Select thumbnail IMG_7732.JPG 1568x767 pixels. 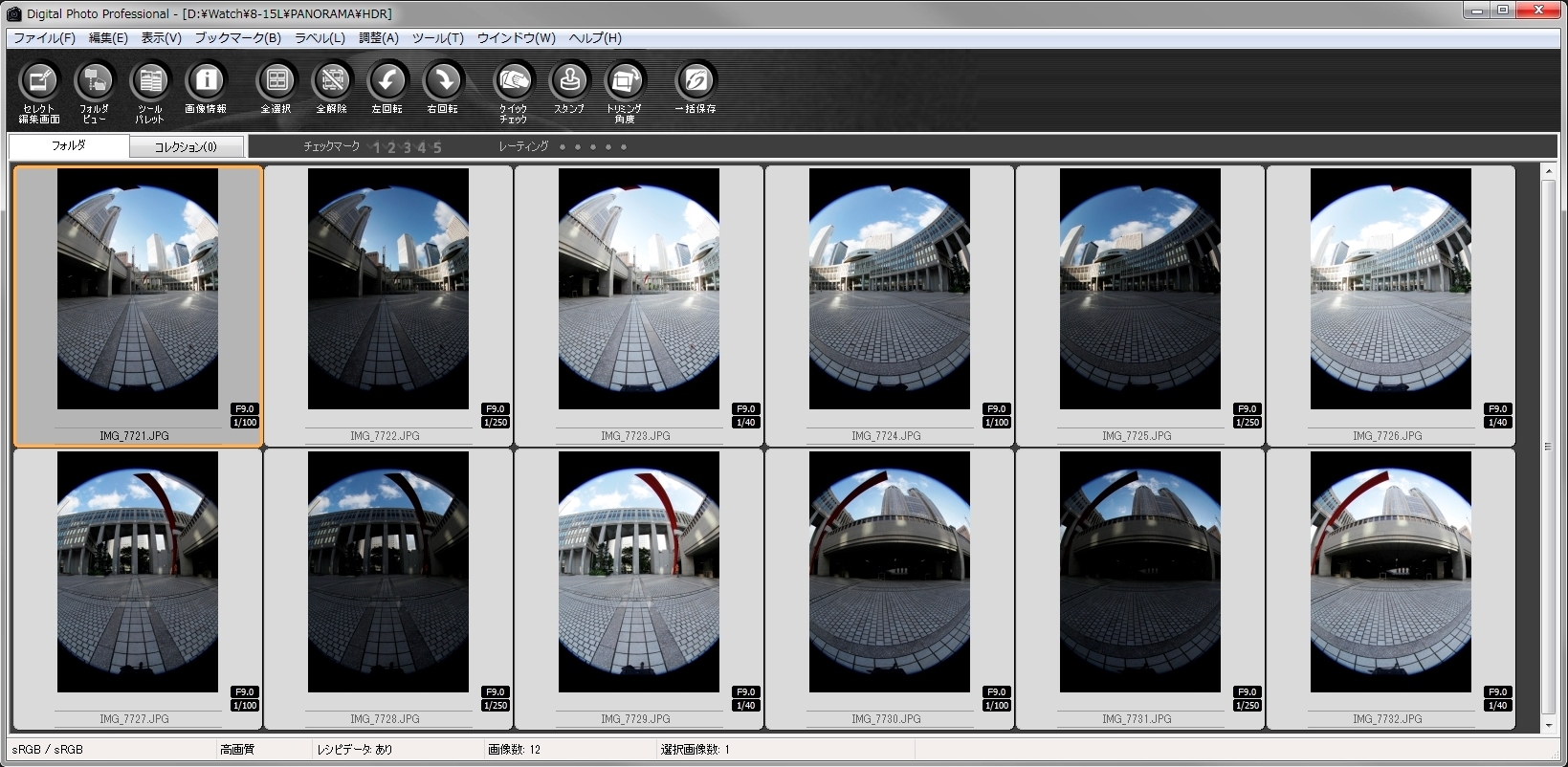1391,572
